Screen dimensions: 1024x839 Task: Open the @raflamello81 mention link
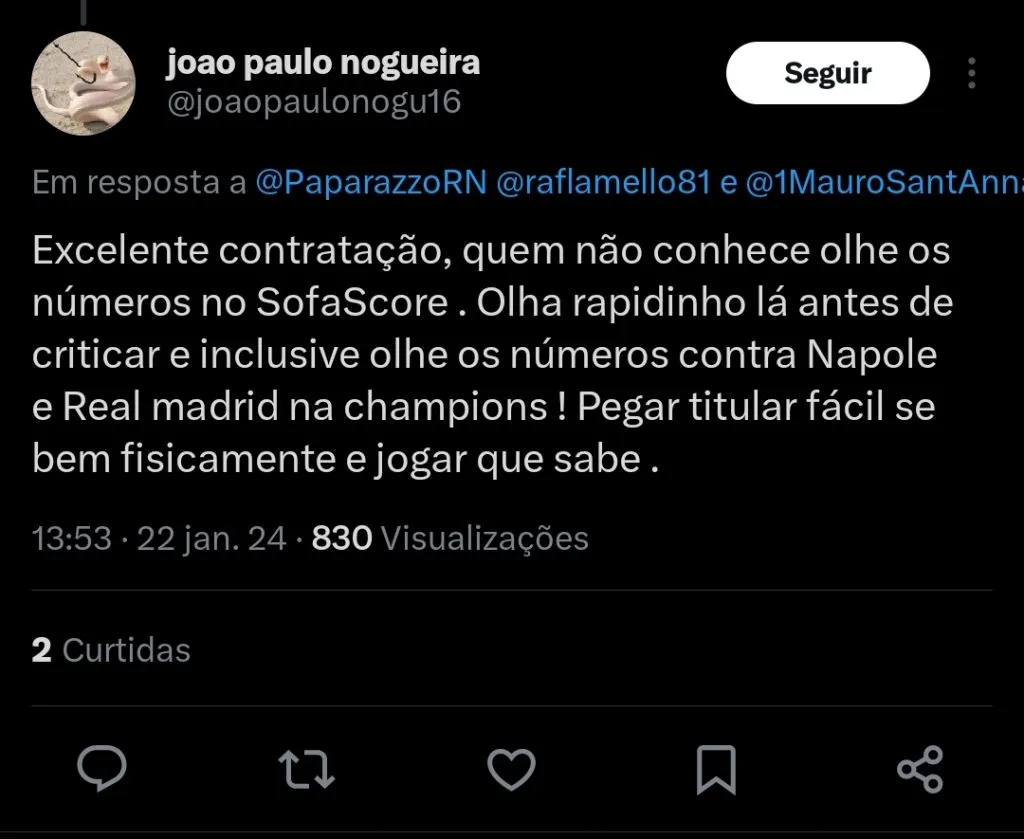coord(603,183)
